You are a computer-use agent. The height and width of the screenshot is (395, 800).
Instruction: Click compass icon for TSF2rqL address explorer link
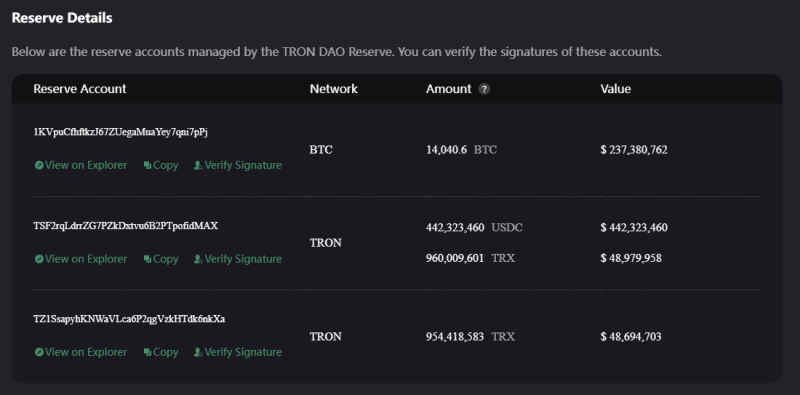click(39, 259)
